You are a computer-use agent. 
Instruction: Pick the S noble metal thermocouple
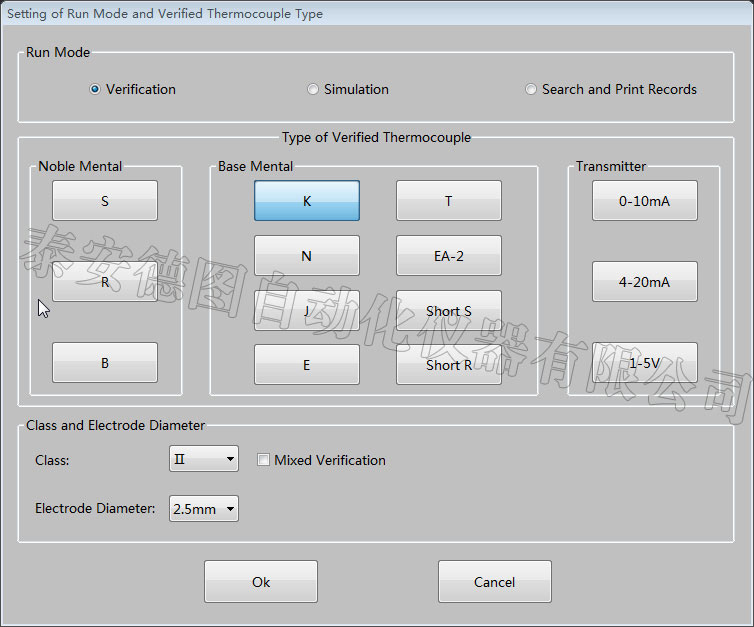105,201
